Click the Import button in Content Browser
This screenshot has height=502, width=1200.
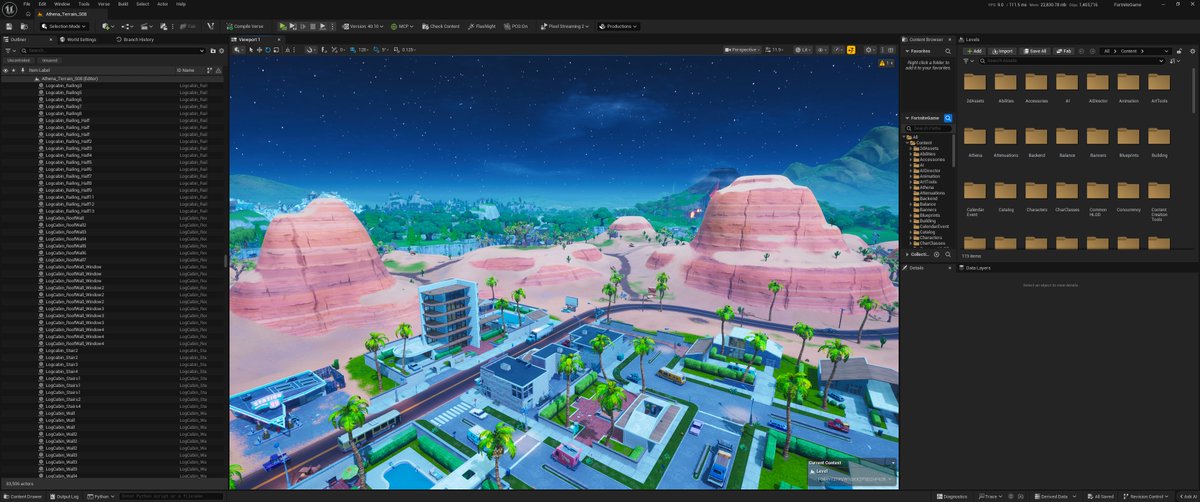point(1003,50)
